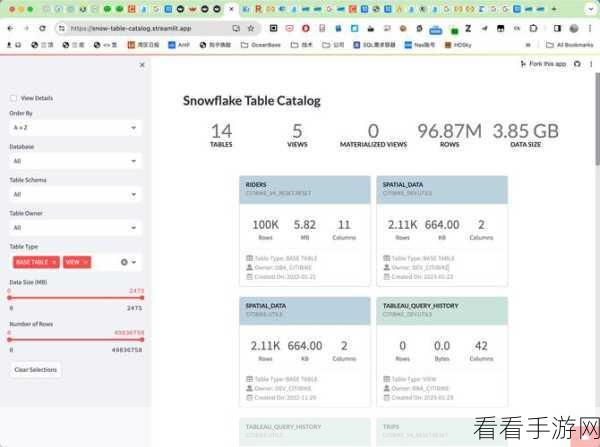Close the active browser tab

(x=231, y=8)
